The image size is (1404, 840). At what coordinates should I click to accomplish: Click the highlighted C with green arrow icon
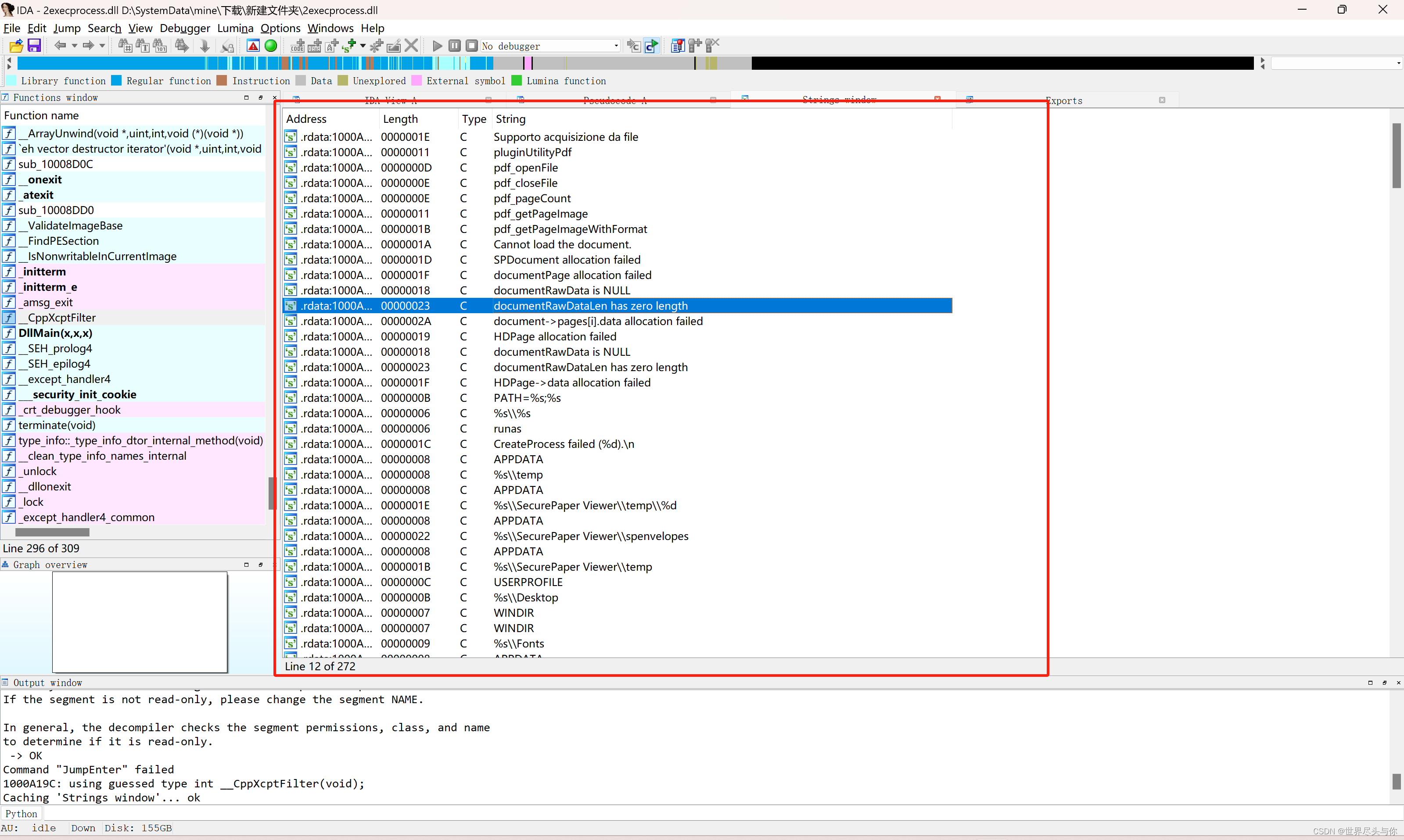652,46
